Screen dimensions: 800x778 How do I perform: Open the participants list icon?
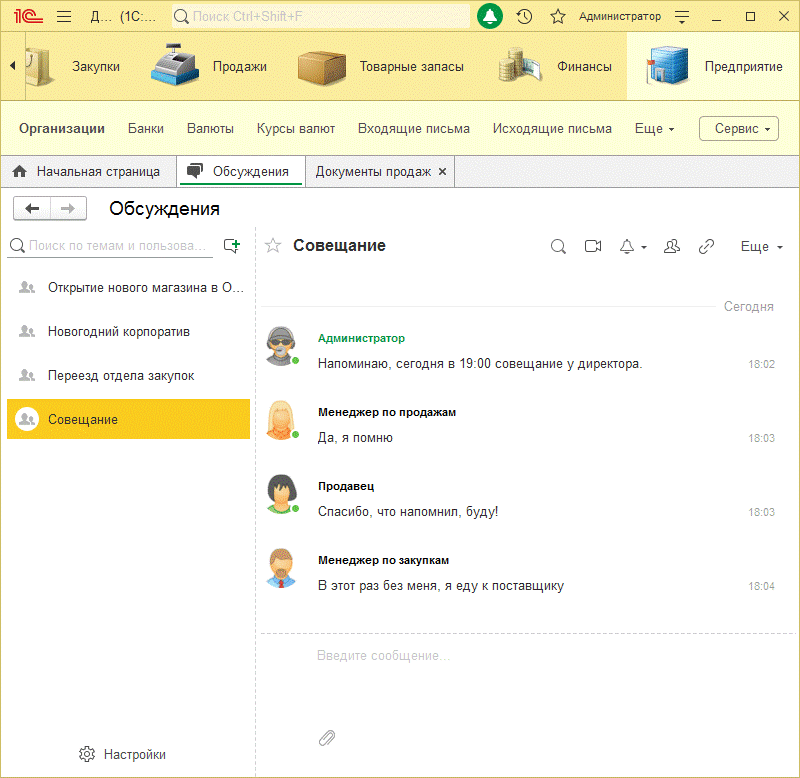(672, 246)
